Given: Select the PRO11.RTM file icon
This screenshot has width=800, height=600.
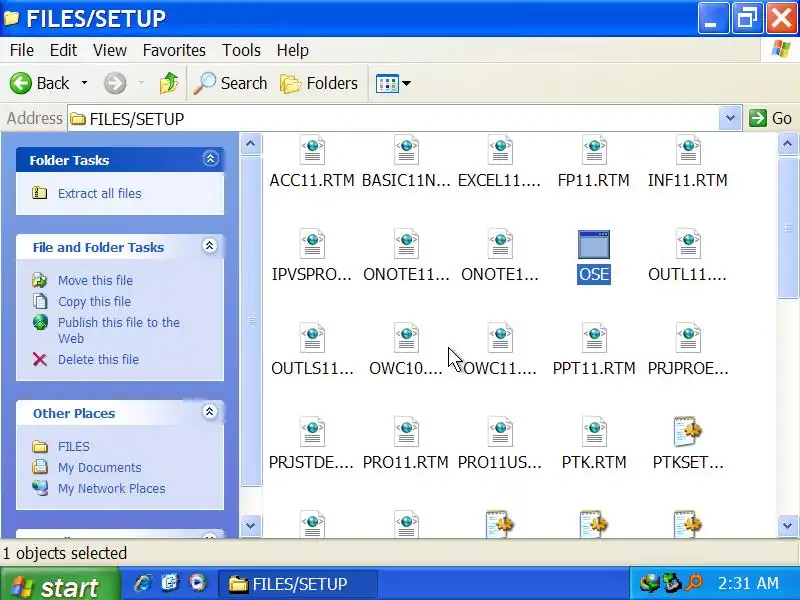Looking at the screenshot, I should pyautogui.click(x=406, y=432).
